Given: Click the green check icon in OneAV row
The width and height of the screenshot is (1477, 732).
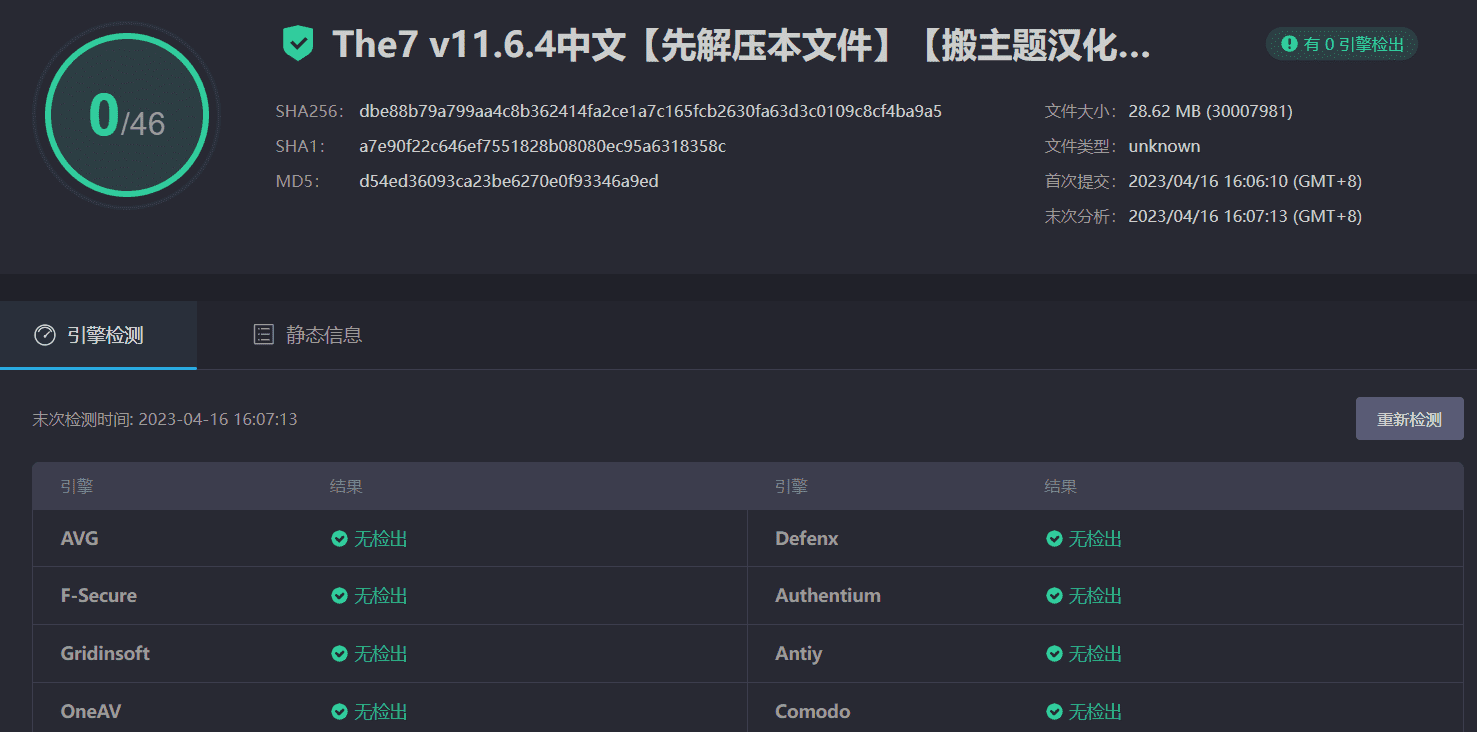Looking at the screenshot, I should tap(340, 712).
